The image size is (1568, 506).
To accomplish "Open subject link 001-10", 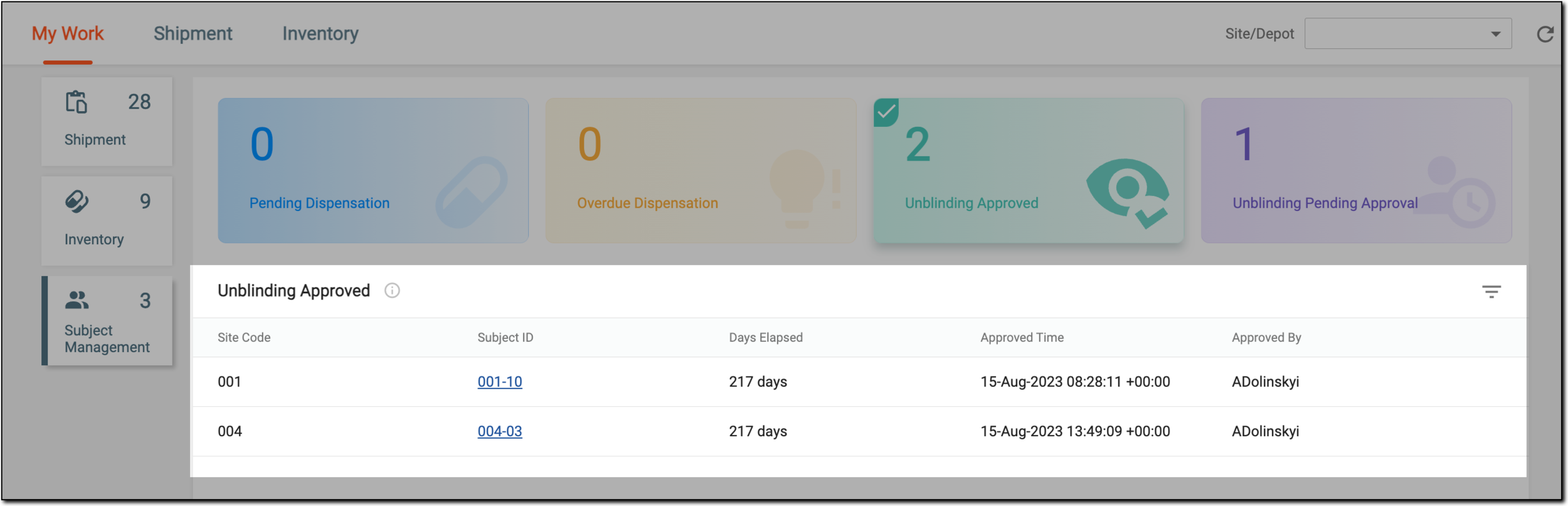I will tap(500, 382).
